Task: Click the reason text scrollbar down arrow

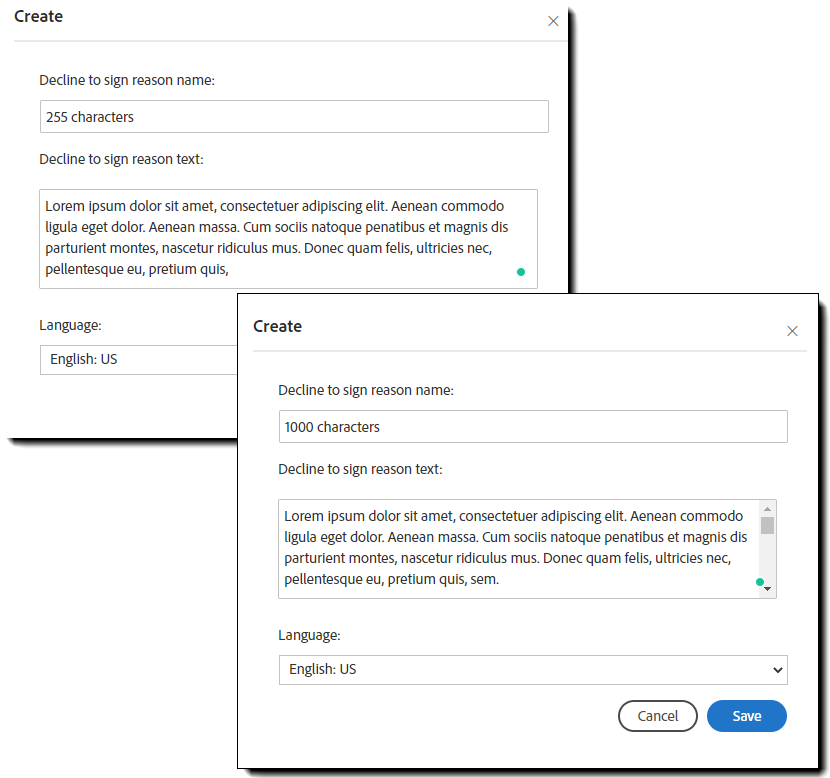Action: (x=767, y=589)
